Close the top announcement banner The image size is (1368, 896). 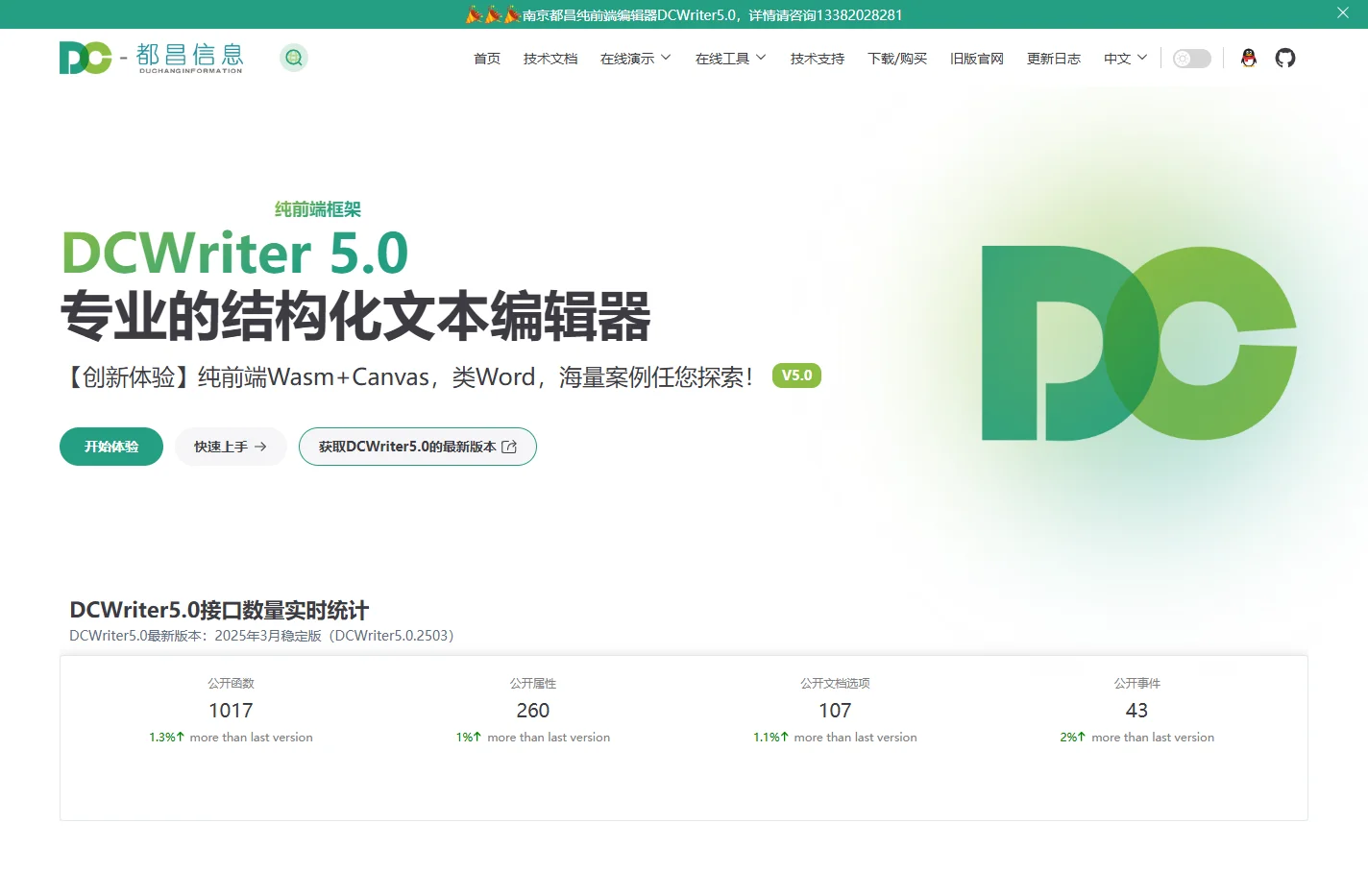[x=1343, y=12]
